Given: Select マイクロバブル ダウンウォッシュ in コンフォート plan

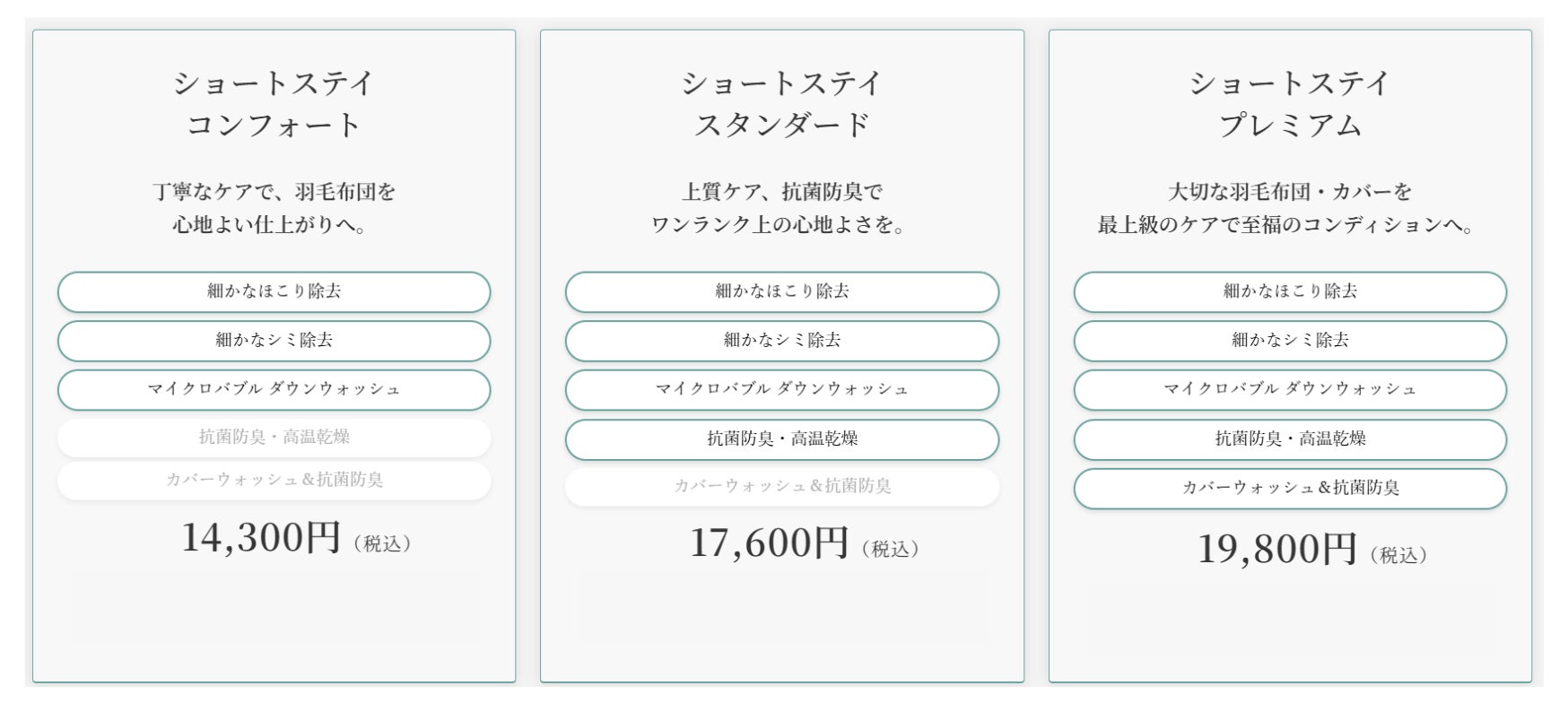Looking at the screenshot, I should pyautogui.click(x=274, y=389).
